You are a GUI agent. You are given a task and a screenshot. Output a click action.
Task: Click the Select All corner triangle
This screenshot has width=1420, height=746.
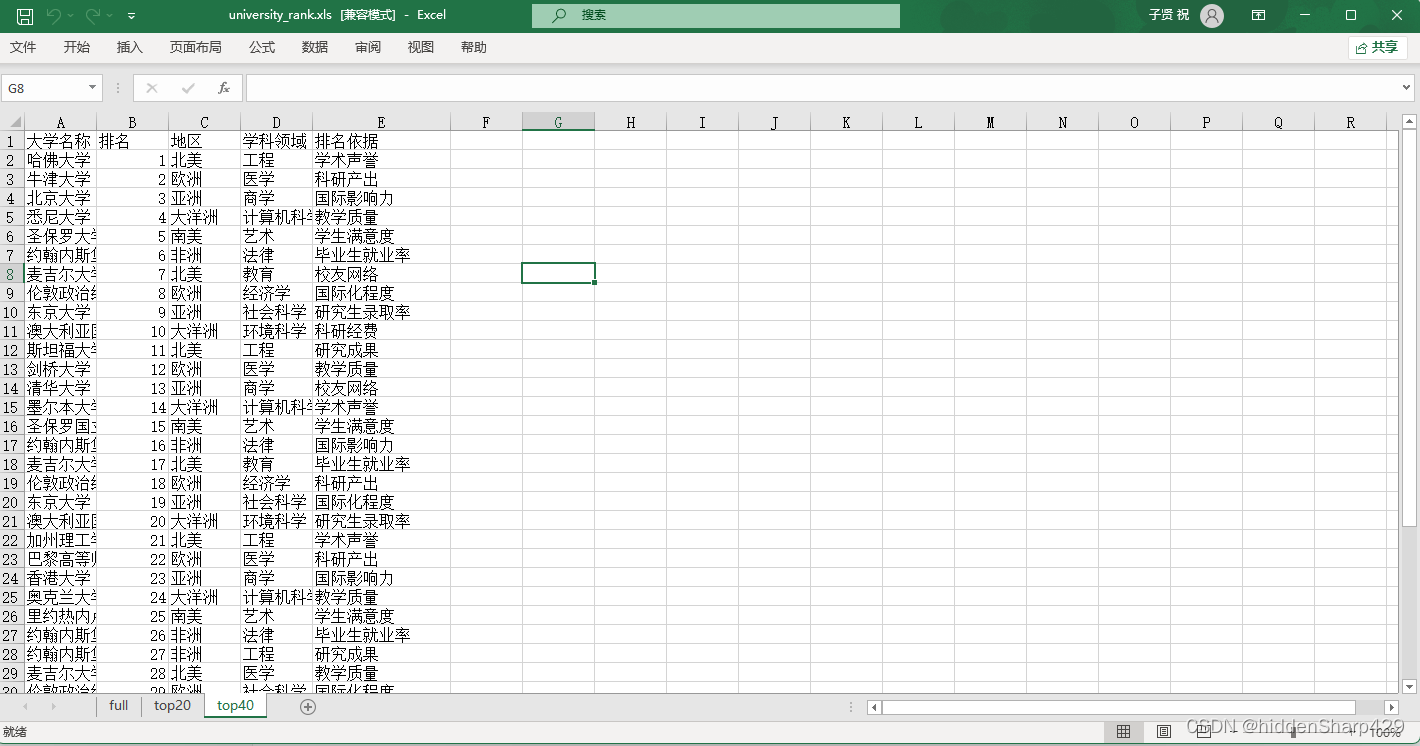13,122
